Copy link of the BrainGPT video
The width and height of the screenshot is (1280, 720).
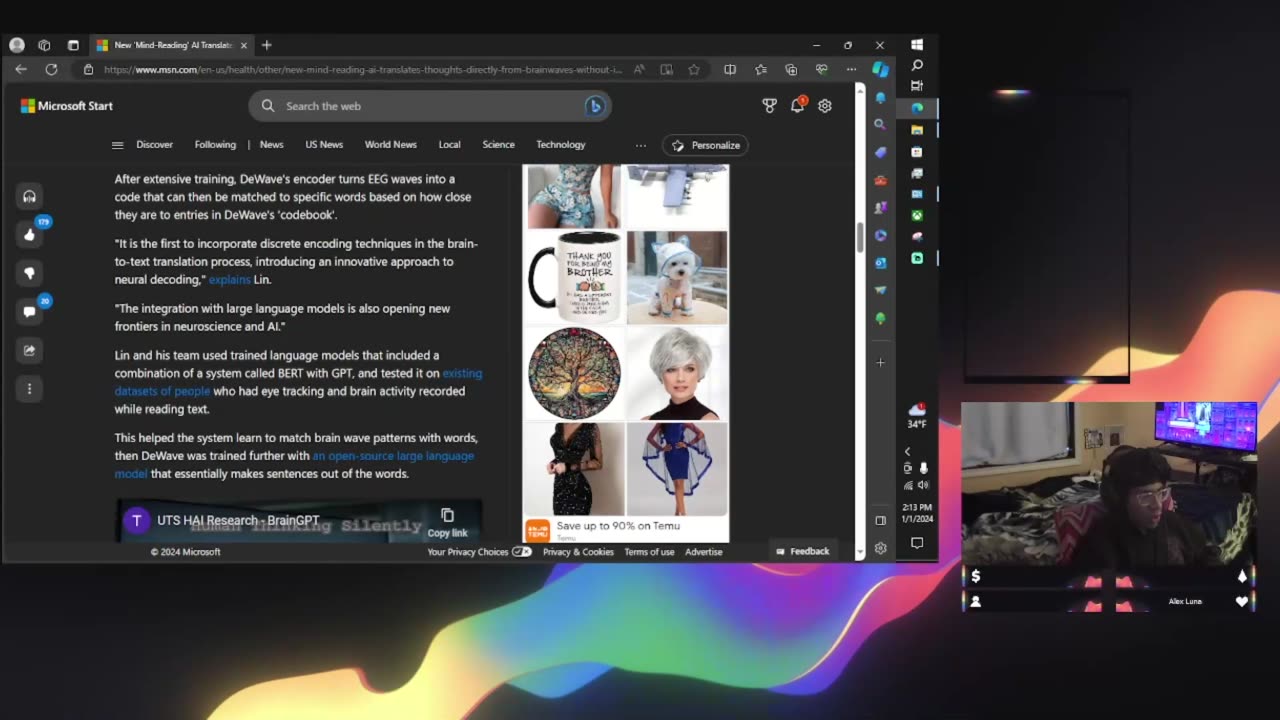(447, 523)
